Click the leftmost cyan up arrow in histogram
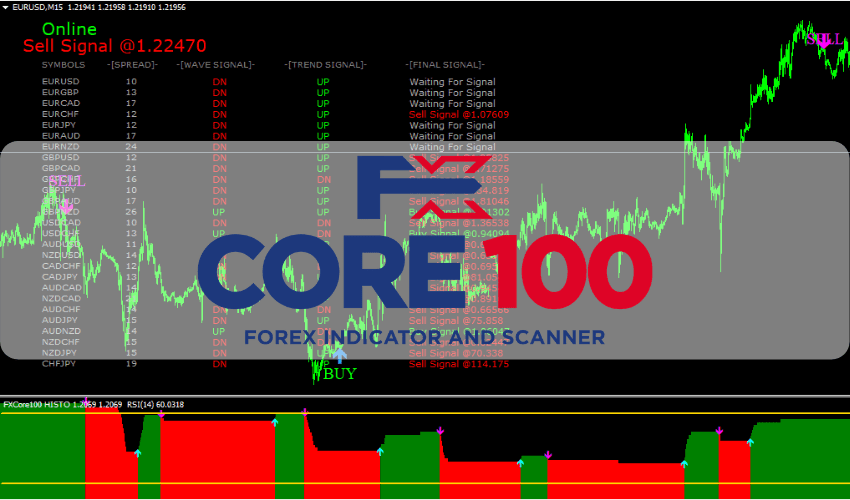This screenshot has height=500, width=850. [138, 453]
